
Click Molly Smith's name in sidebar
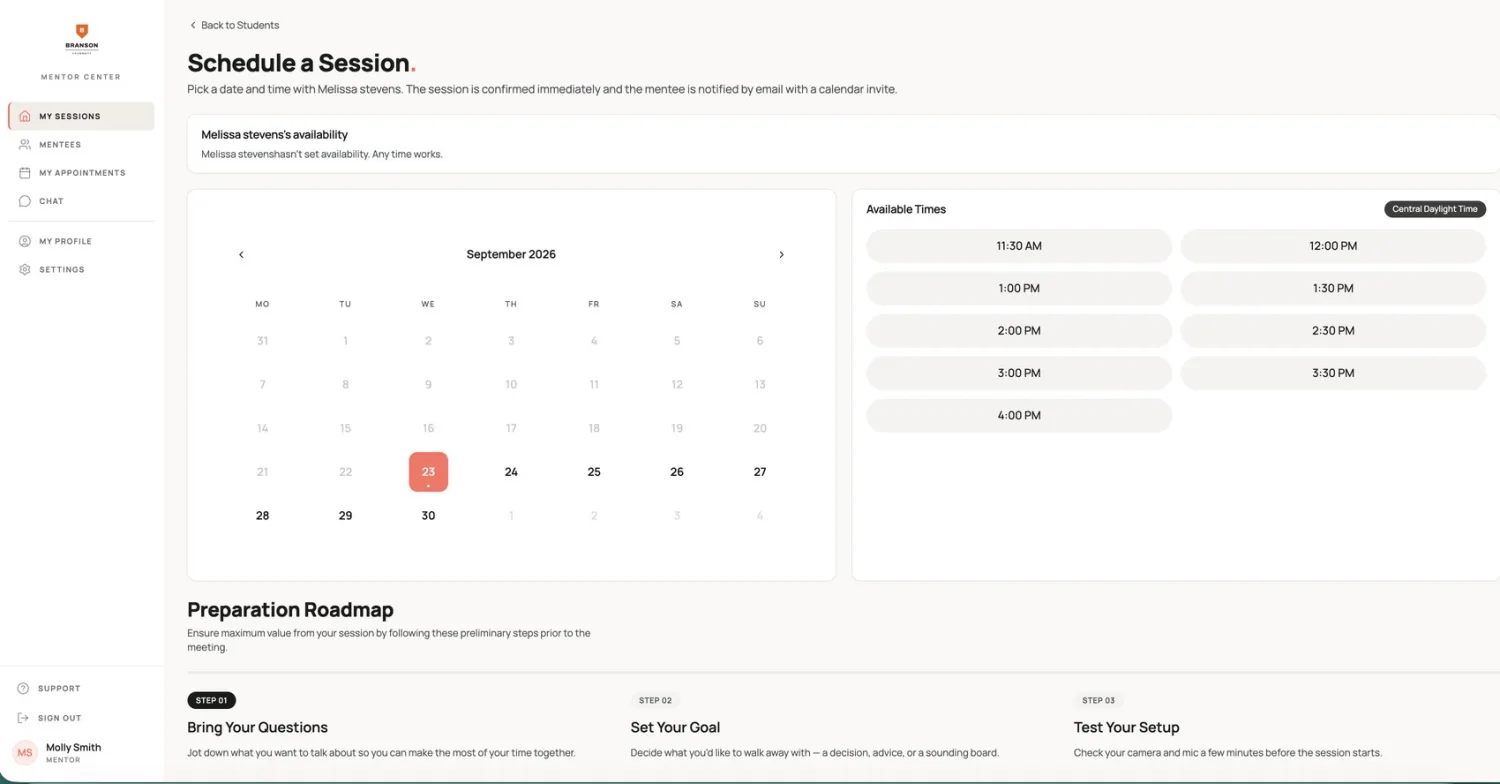coord(73,747)
